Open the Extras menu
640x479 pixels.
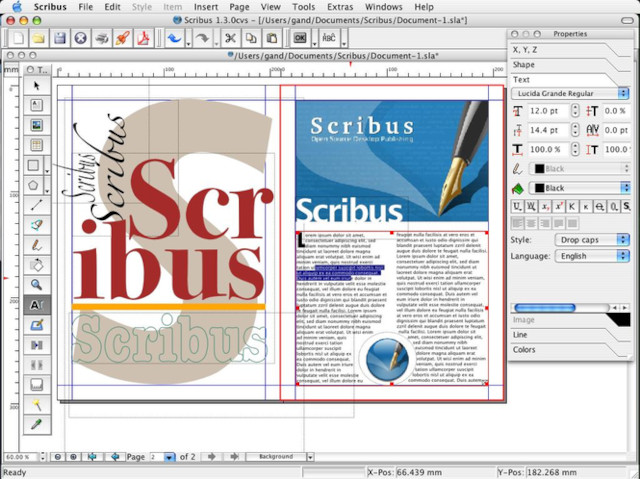click(x=340, y=7)
